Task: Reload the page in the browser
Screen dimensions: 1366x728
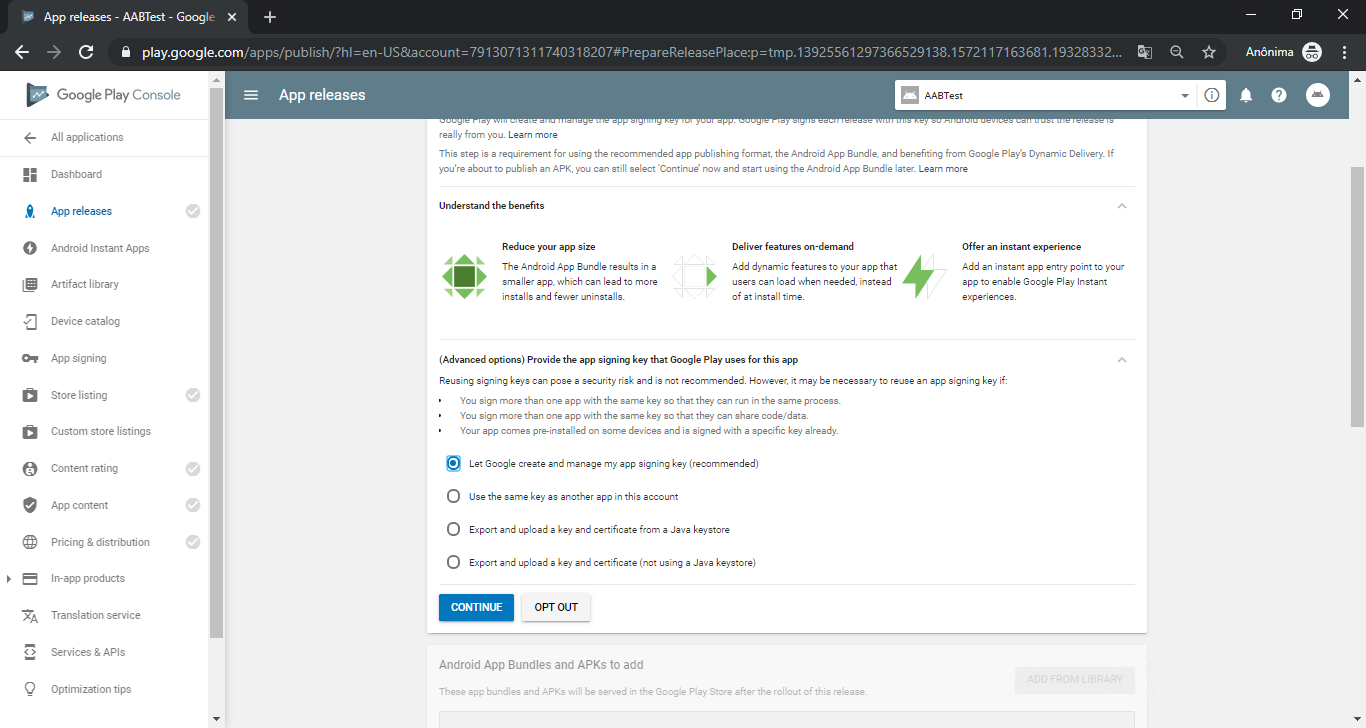Action: pos(86,52)
